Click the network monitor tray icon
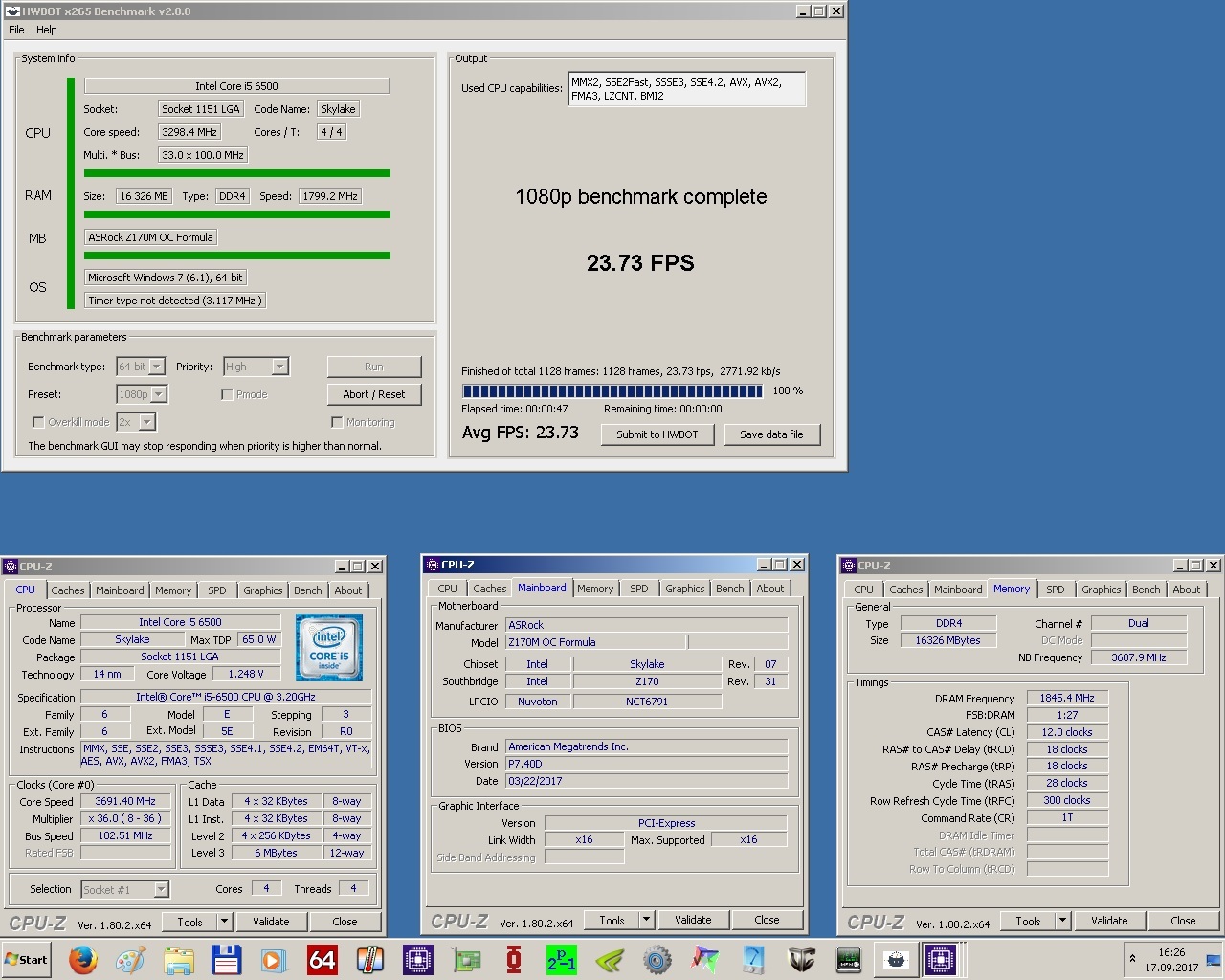Image resolution: width=1225 pixels, height=980 pixels. point(1213,960)
